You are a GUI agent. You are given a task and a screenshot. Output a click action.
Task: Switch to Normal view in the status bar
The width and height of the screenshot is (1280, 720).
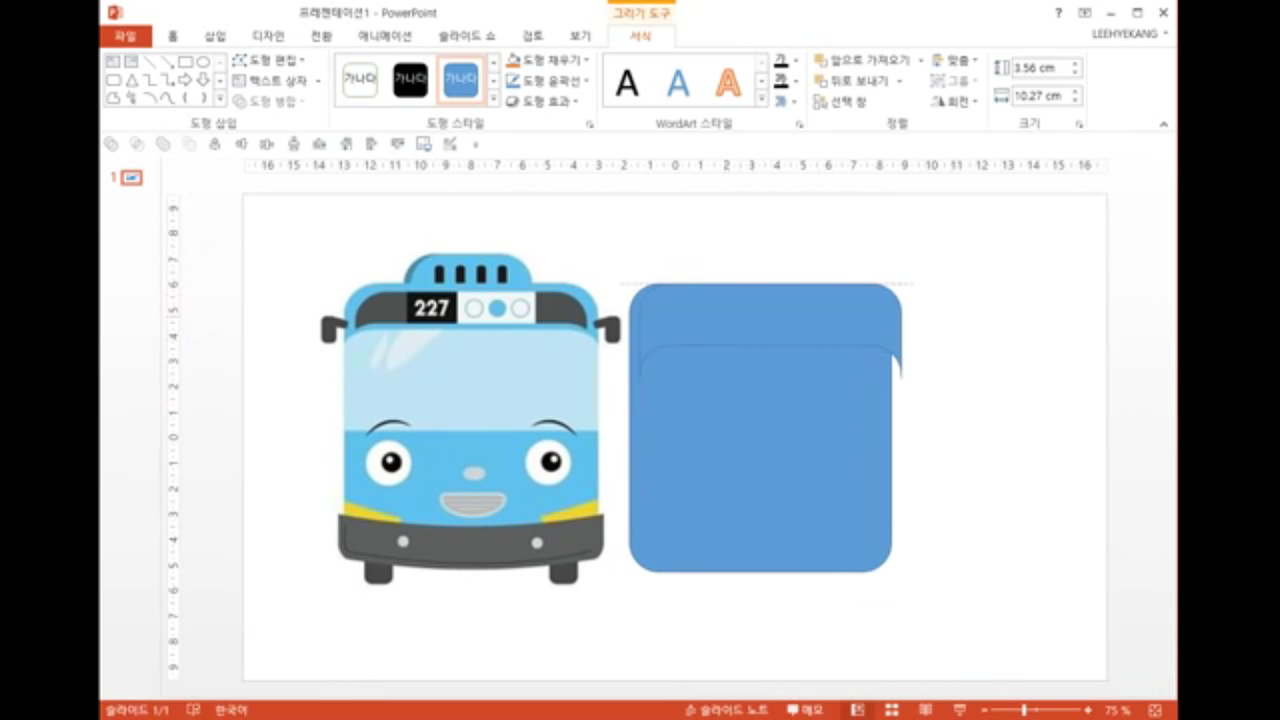[858, 710]
